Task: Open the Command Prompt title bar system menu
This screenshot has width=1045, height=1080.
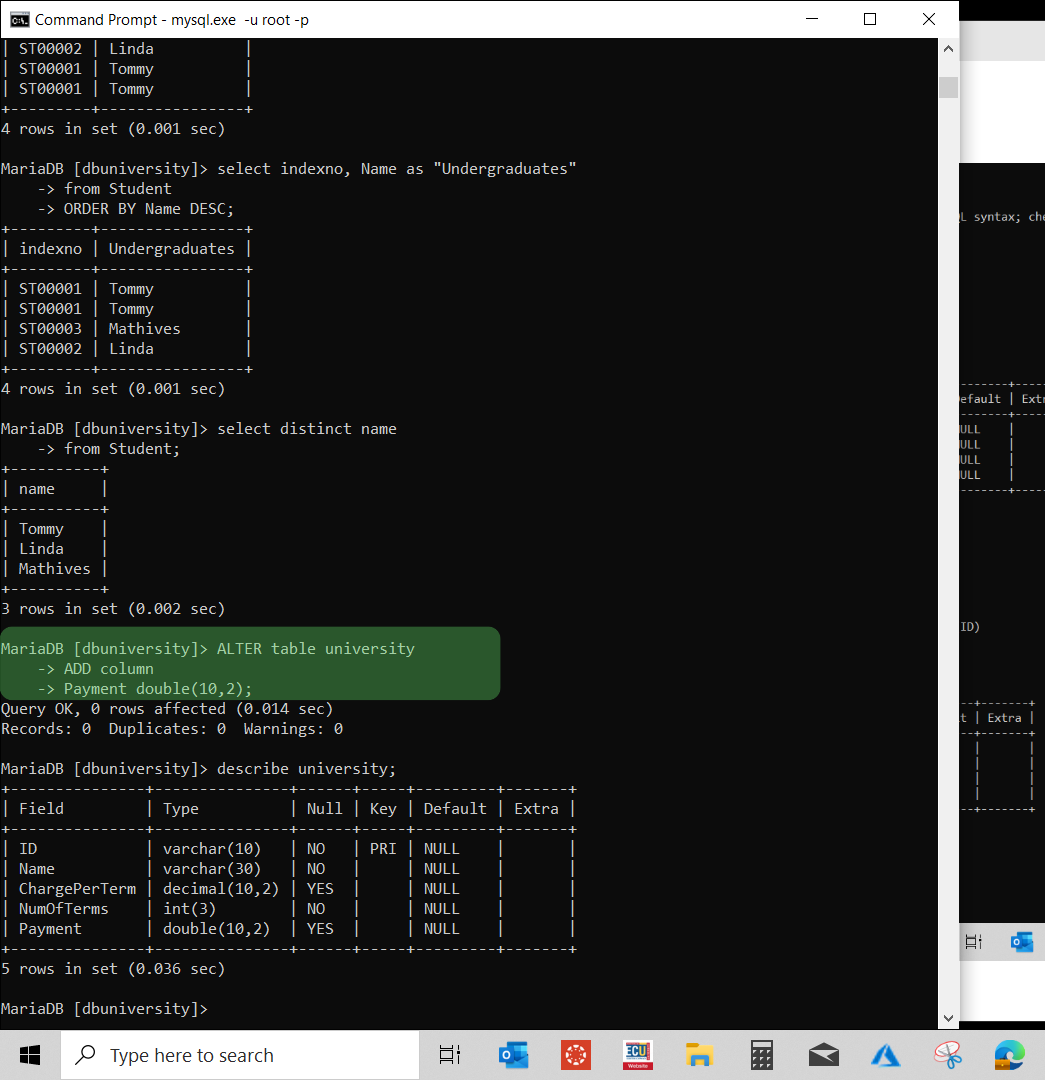Action: tap(18, 19)
